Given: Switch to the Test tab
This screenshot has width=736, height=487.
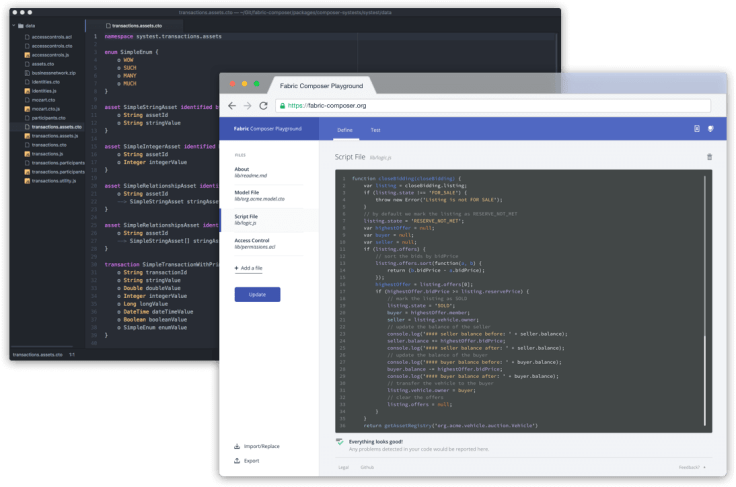Looking at the screenshot, I should click(x=375, y=130).
